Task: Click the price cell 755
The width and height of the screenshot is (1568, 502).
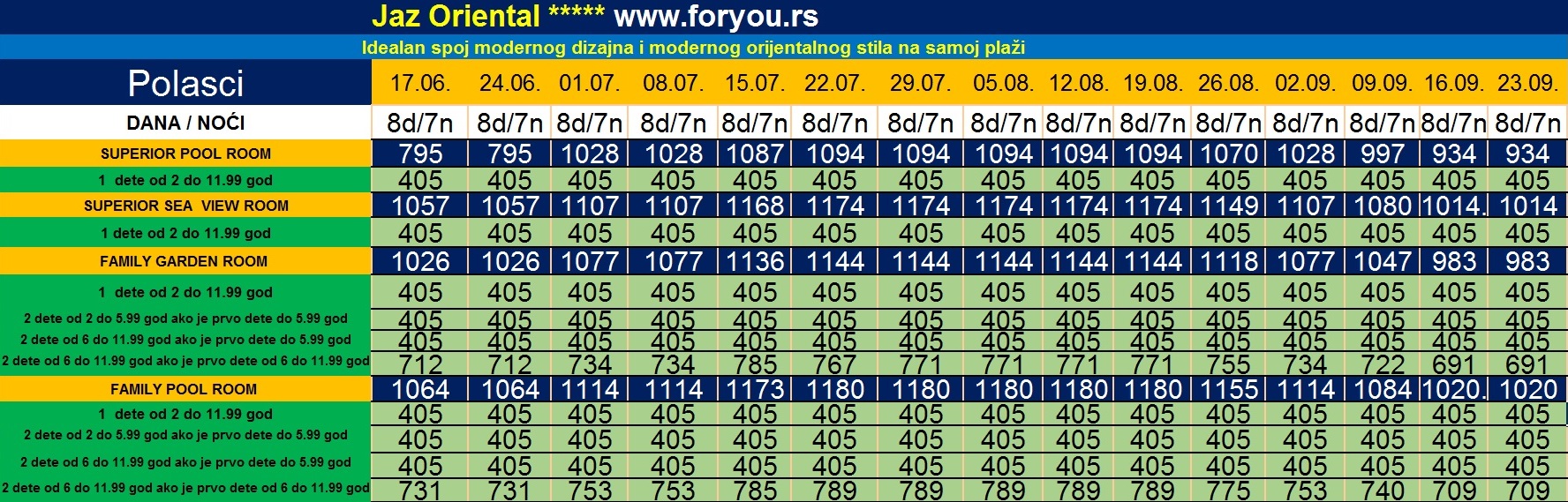Action: pyautogui.click(x=1227, y=363)
